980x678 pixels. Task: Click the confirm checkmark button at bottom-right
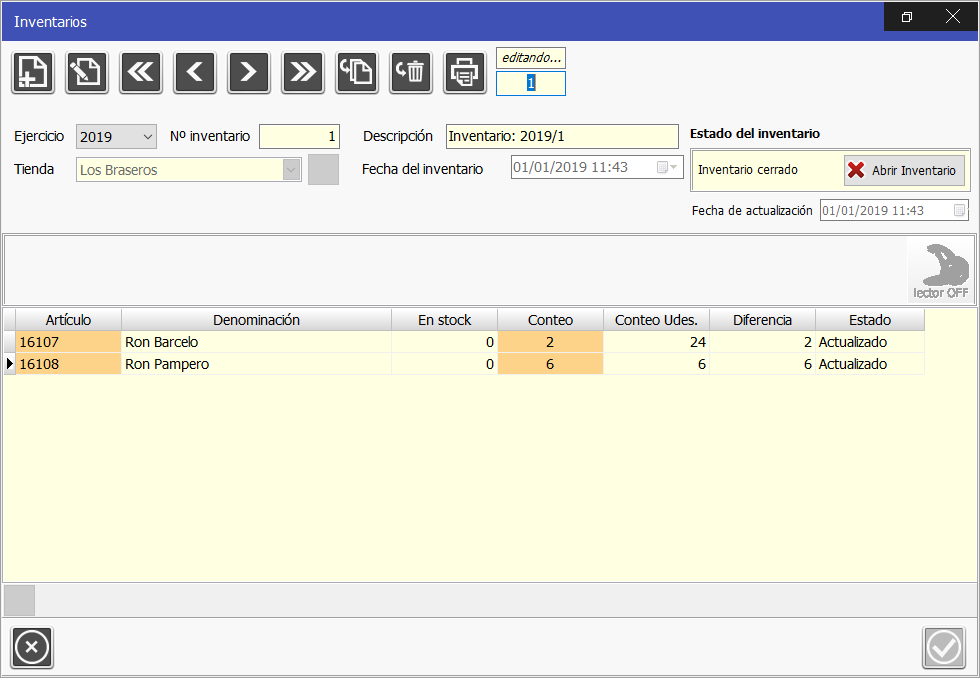[x=943, y=648]
